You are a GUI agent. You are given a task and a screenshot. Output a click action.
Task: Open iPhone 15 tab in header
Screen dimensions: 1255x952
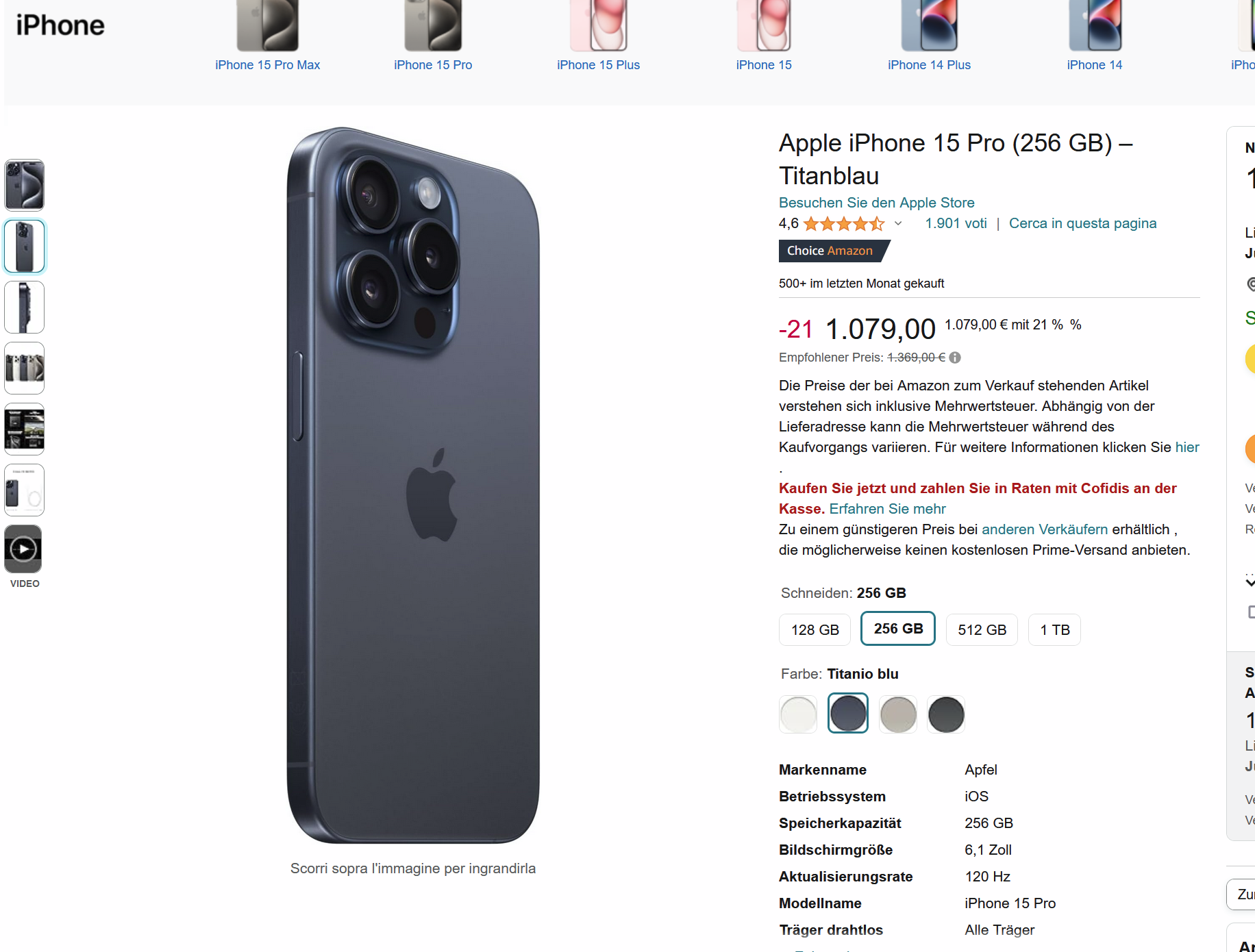pyautogui.click(x=763, y=65)
